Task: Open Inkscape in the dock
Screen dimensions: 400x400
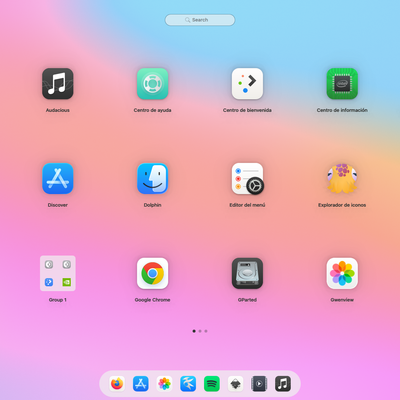Action: pyautogui.click(x=235, y=384)
